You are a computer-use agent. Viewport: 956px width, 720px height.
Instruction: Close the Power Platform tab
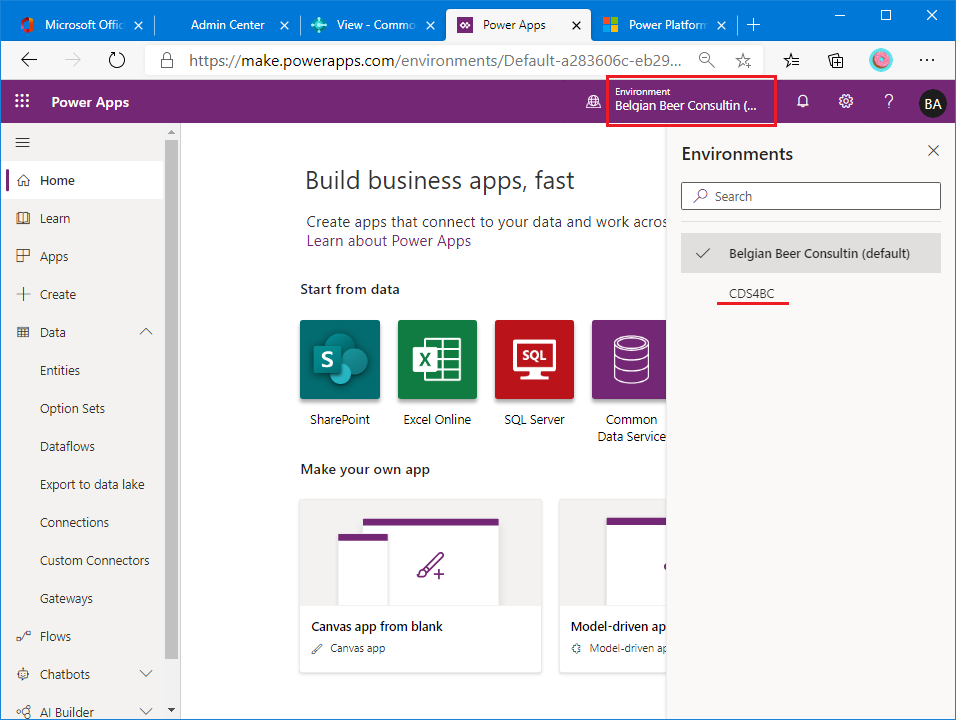721,25
